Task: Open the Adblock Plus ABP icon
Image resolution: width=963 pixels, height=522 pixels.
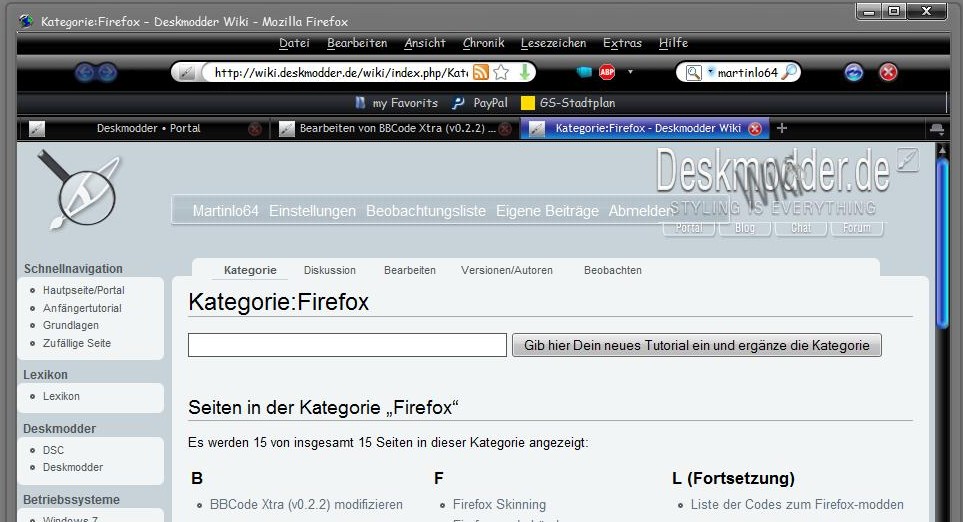Action: tap(607, 72)
